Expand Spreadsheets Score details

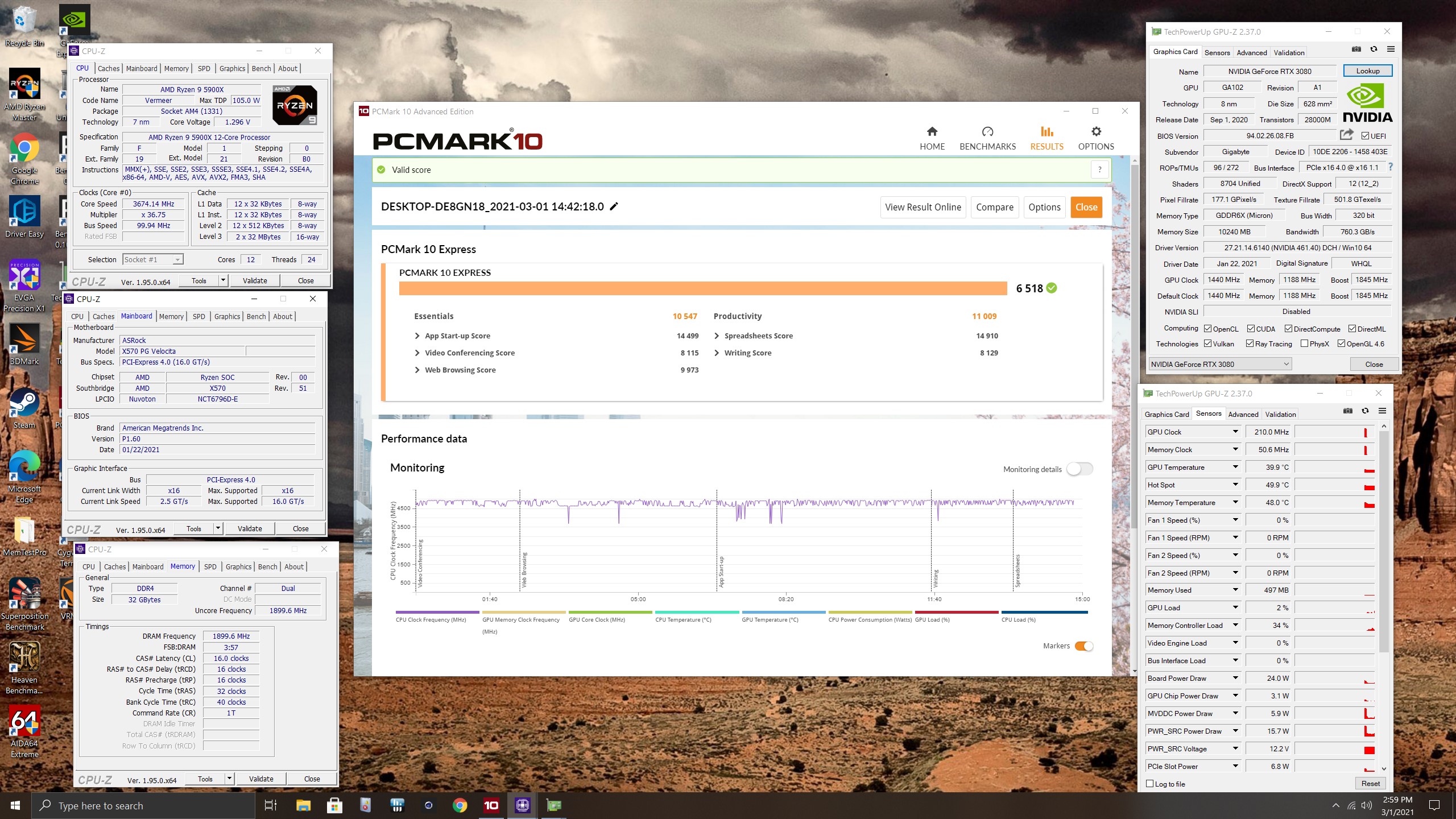click(717, 336)
